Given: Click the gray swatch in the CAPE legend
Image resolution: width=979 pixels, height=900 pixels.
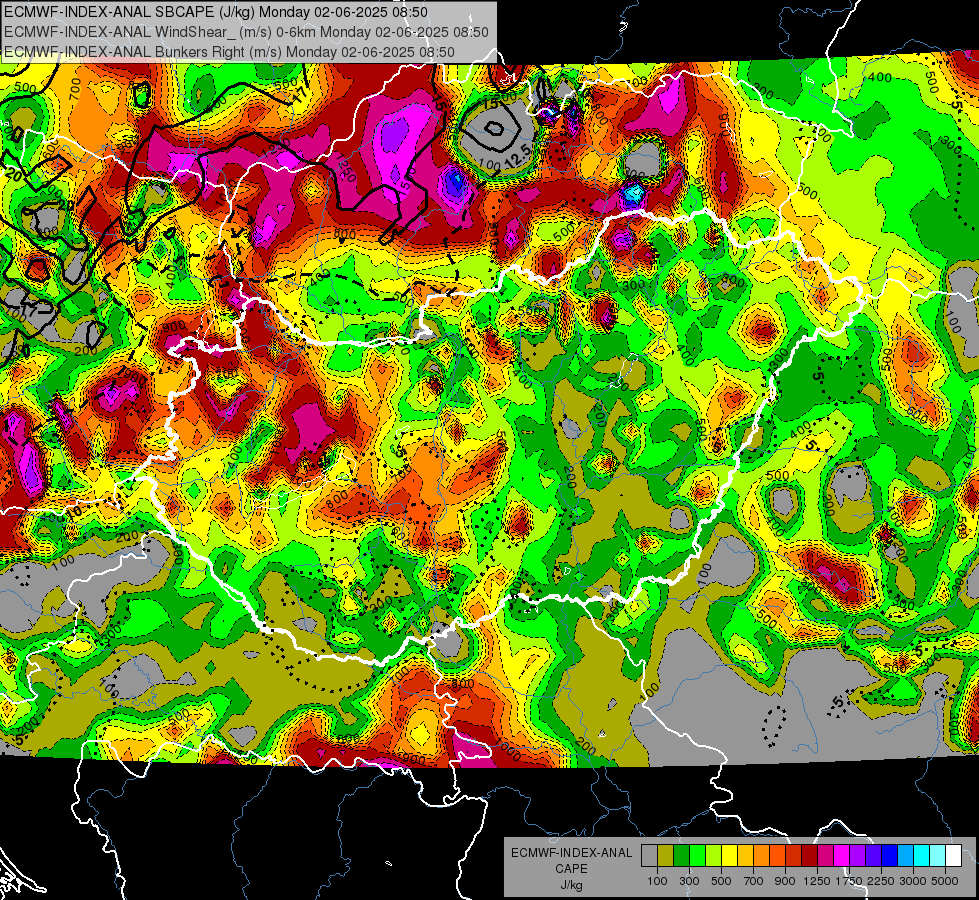Looking at the screenshot, I should click(x=649, y=856).
